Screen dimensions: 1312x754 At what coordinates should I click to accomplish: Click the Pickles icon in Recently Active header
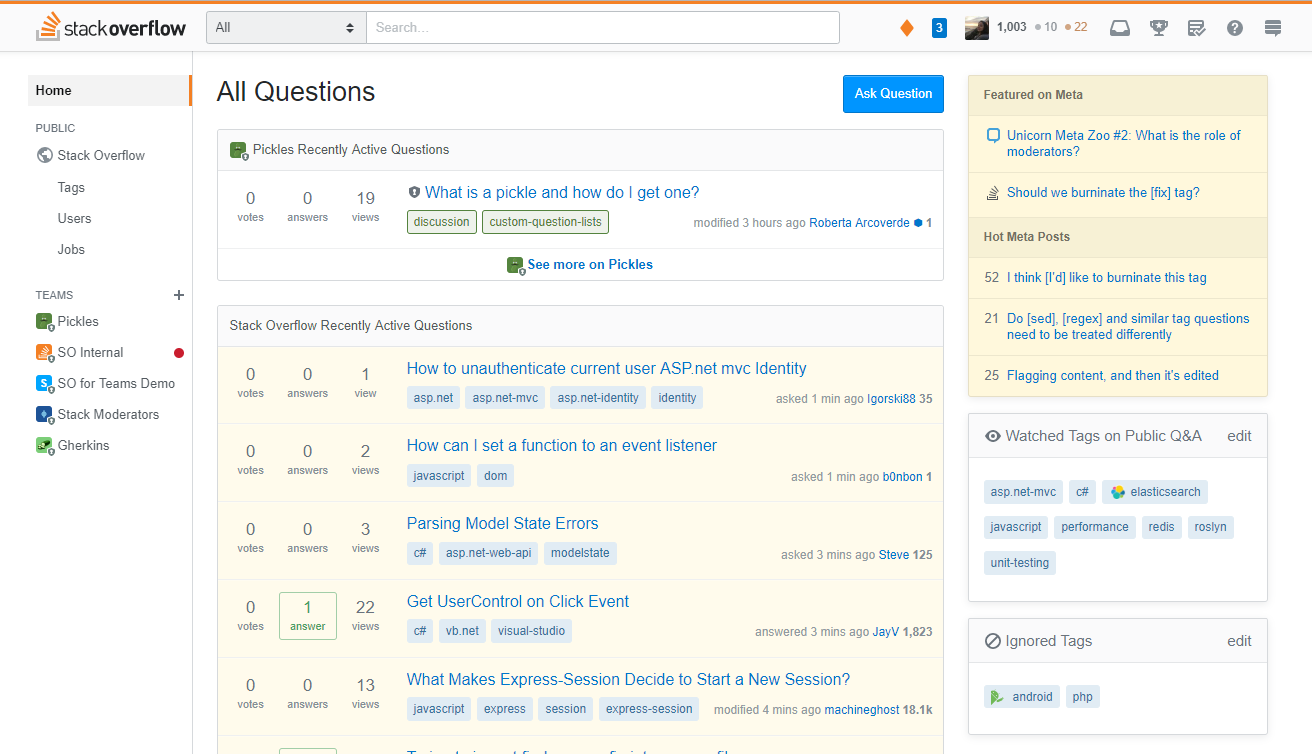pos(238,150)
